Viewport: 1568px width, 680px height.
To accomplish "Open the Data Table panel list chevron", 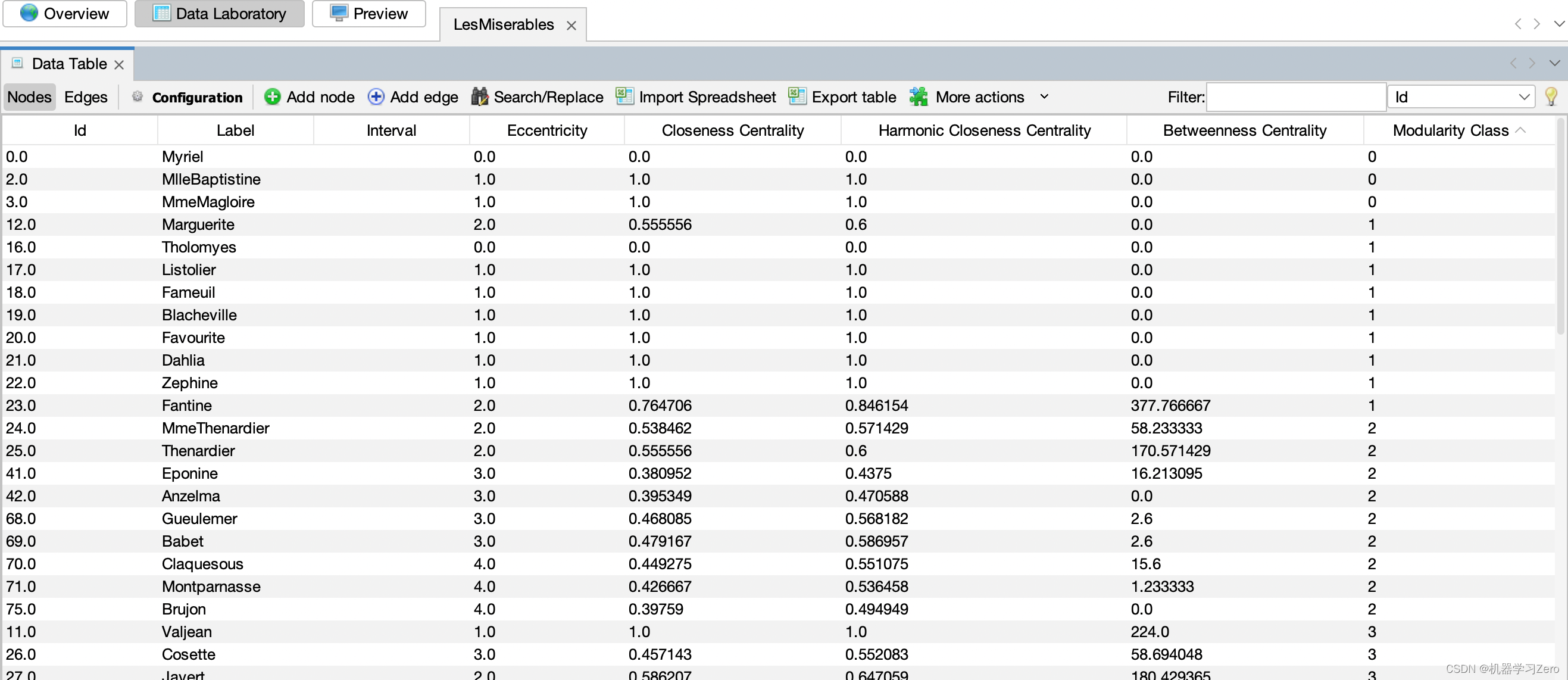I will [x=1554, y=63].
